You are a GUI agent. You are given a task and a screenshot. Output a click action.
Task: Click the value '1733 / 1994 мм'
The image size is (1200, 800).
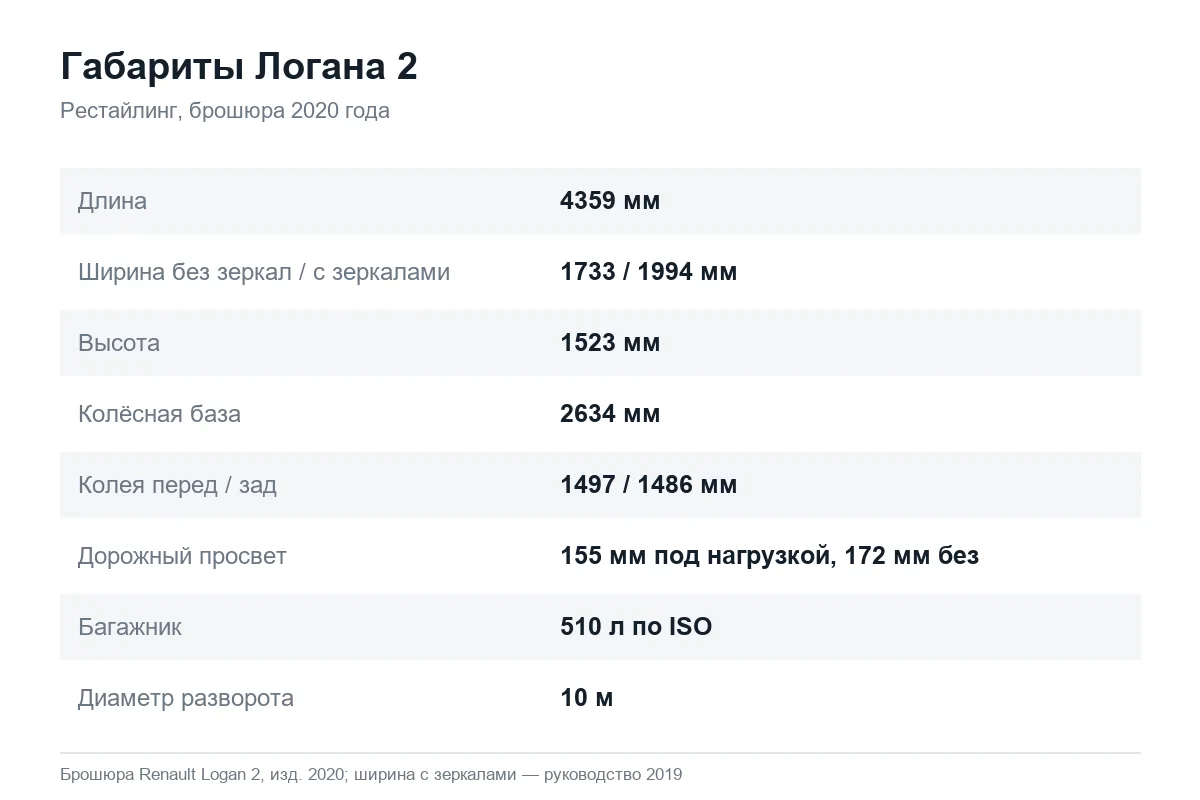coord(649,272)
